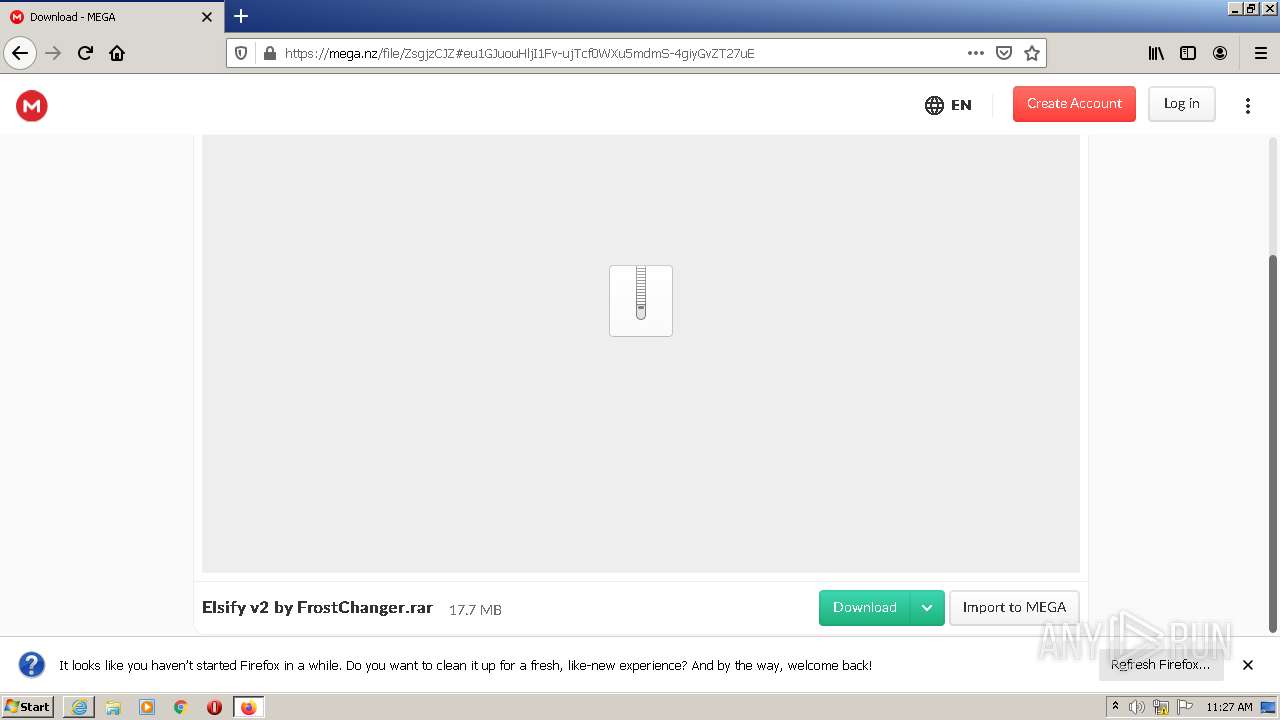
Task: Open the Windows Start menu
Action: click(x=28, y=707)
